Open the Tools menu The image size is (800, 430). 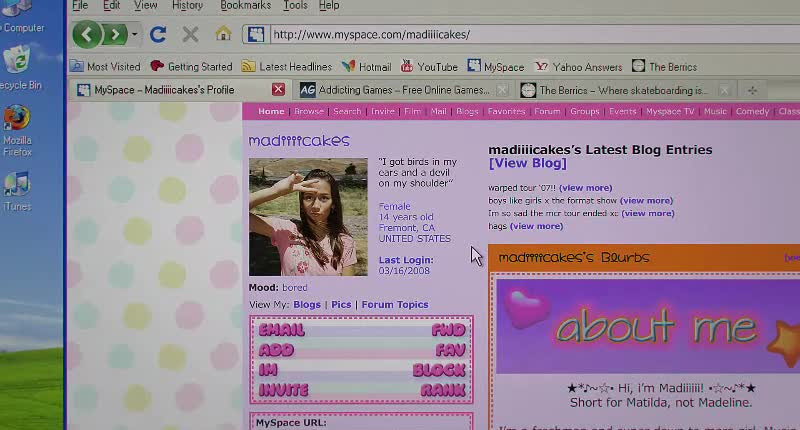pos(295,6)
